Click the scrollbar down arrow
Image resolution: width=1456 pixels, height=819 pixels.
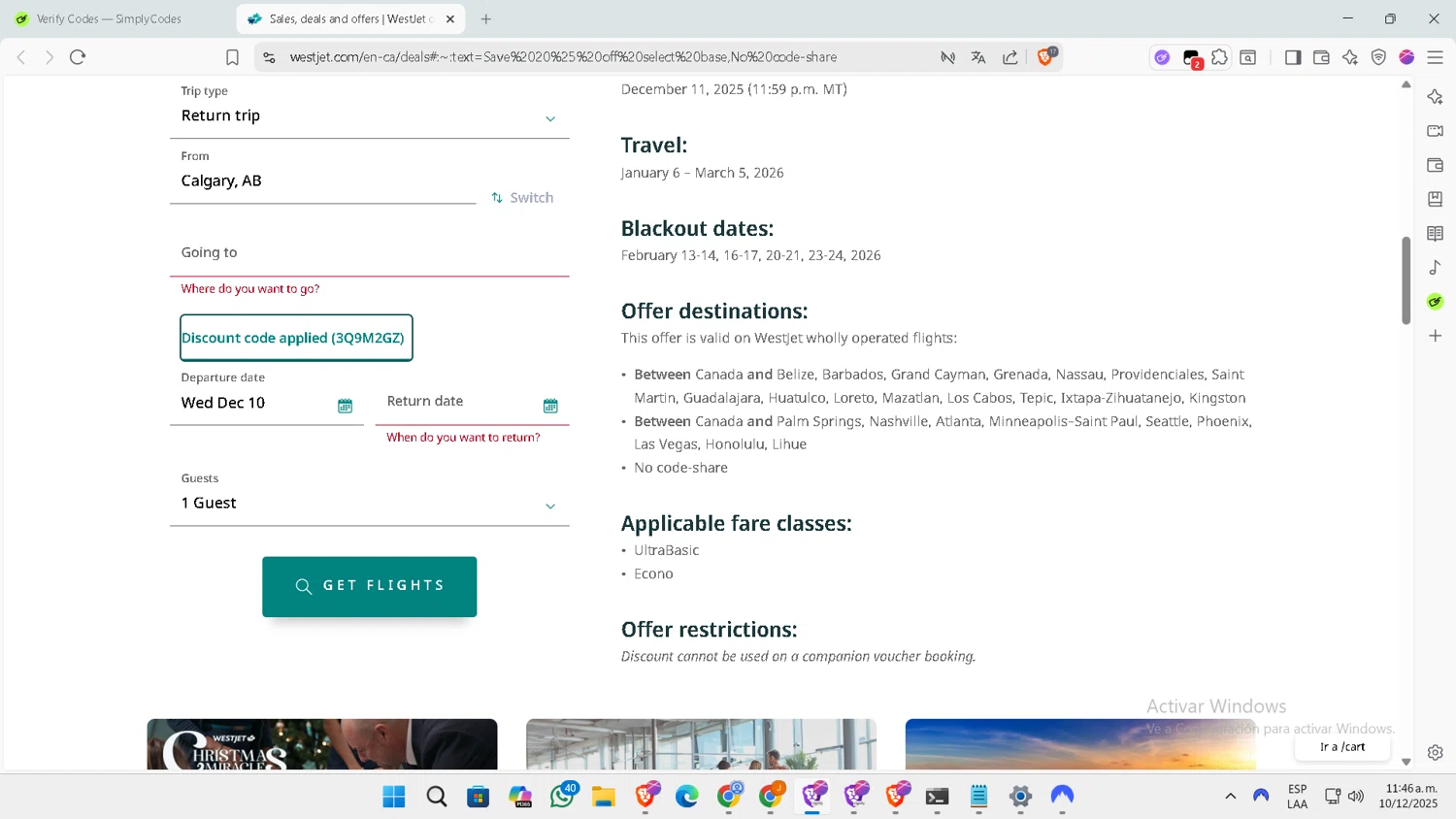[1406, 762]
